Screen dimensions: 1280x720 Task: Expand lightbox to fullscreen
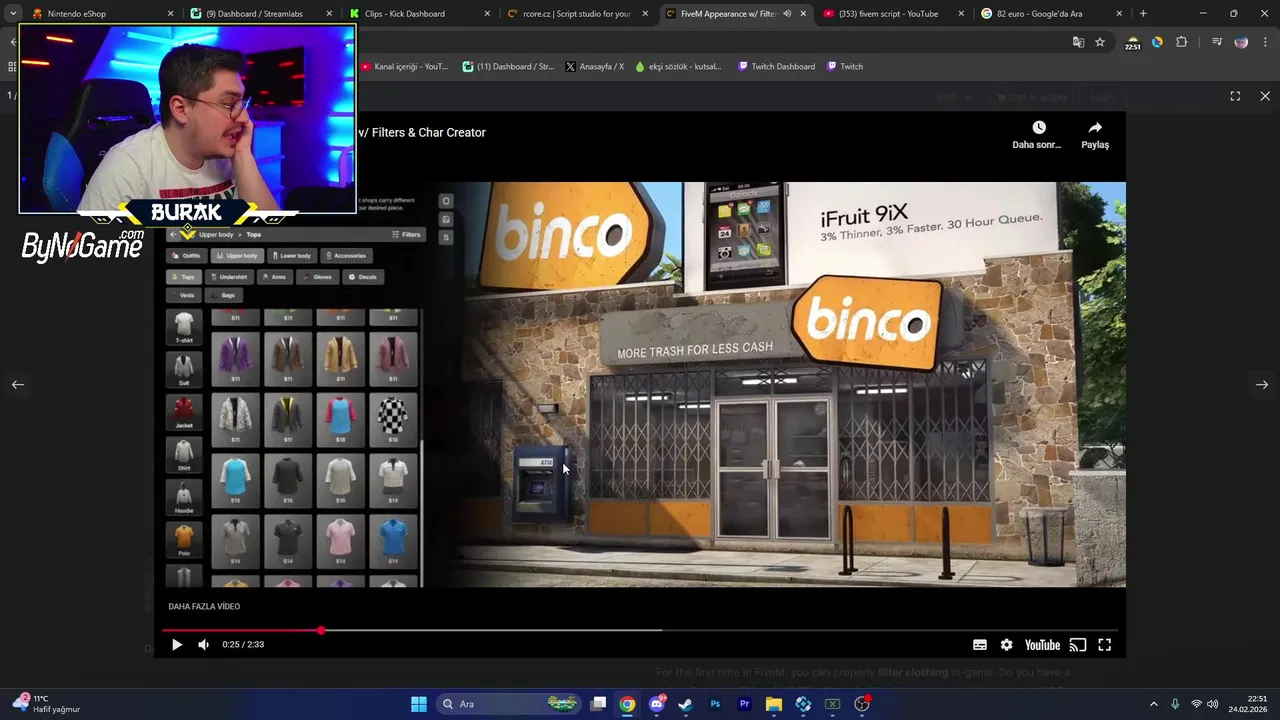[1235, 96]
